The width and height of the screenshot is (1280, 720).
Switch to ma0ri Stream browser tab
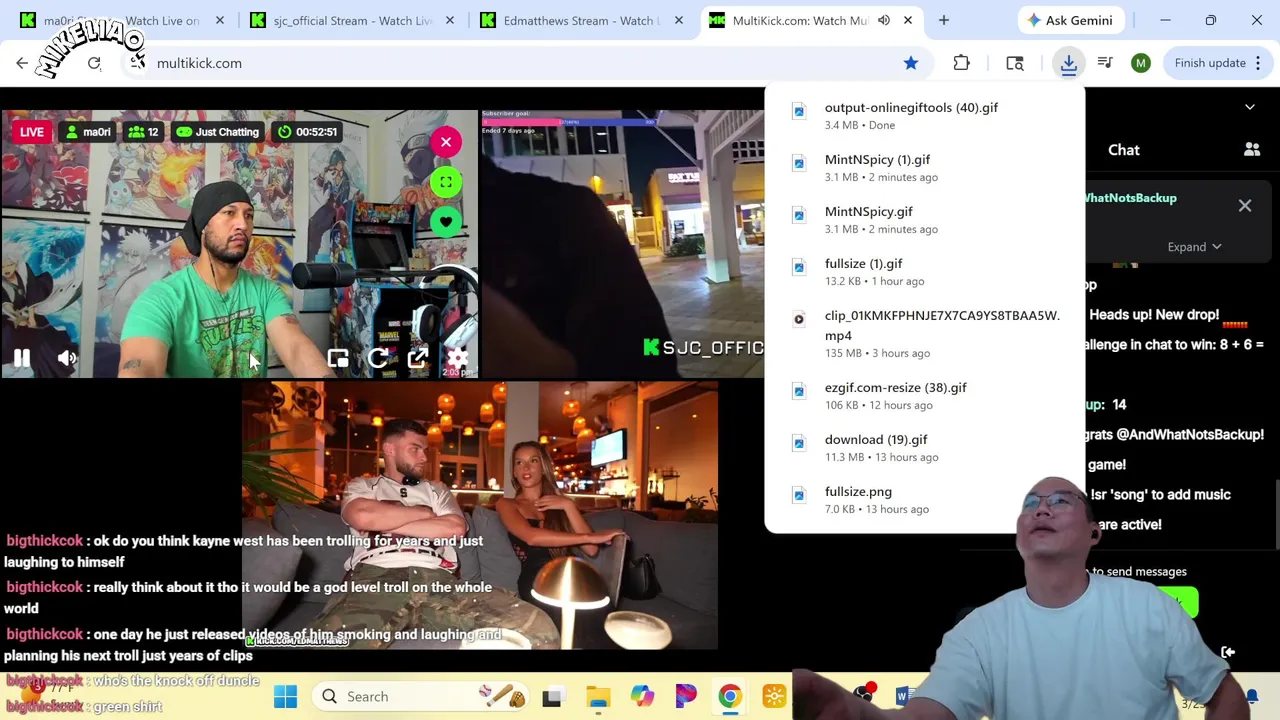pyautogui.click(x=122, y=20)
